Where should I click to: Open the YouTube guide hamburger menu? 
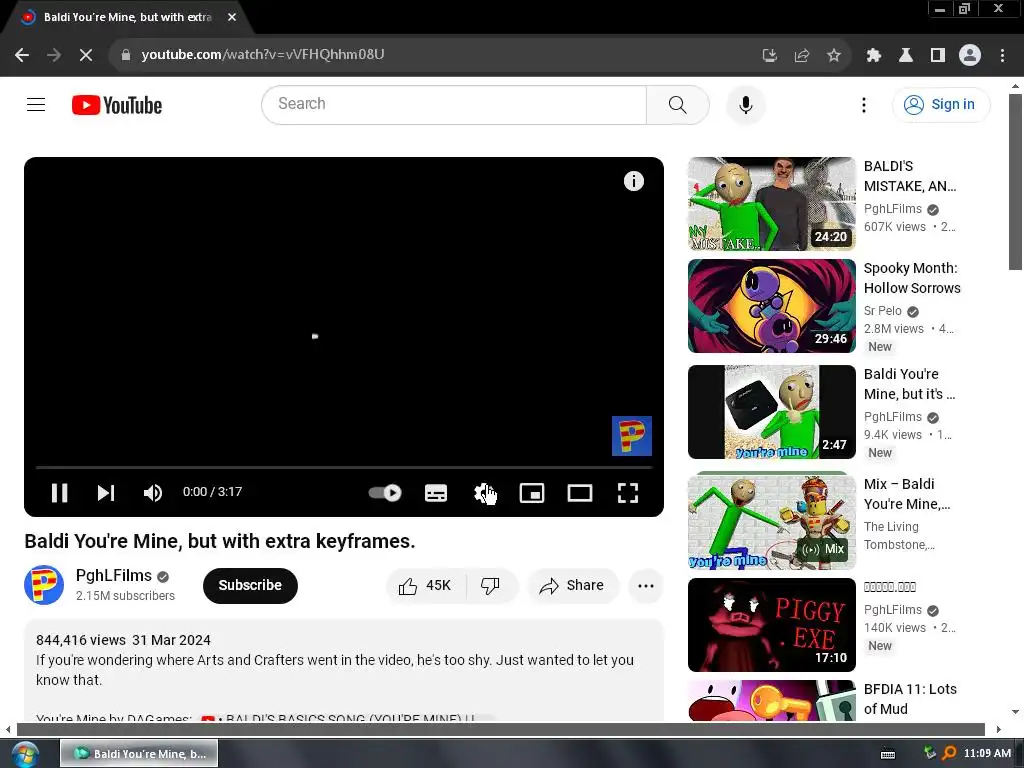(36, 104)
